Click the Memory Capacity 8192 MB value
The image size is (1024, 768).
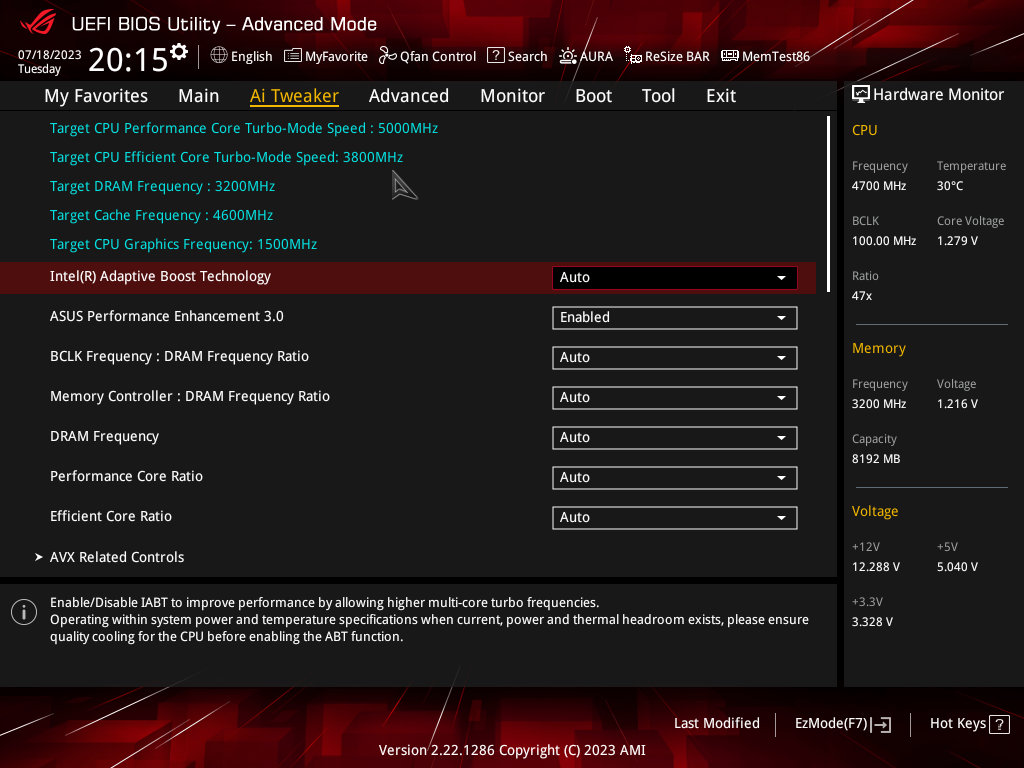click(x=876, y=459)
